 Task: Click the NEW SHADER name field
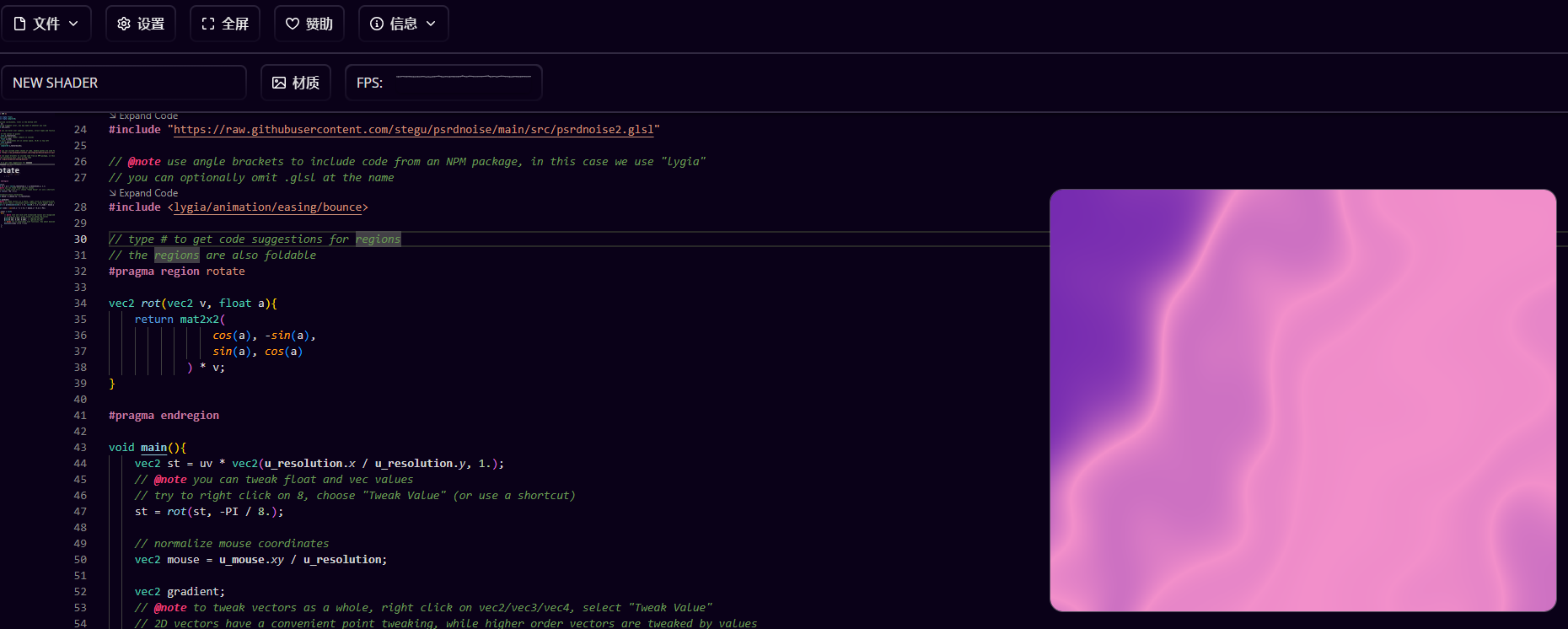coord(124,83)
